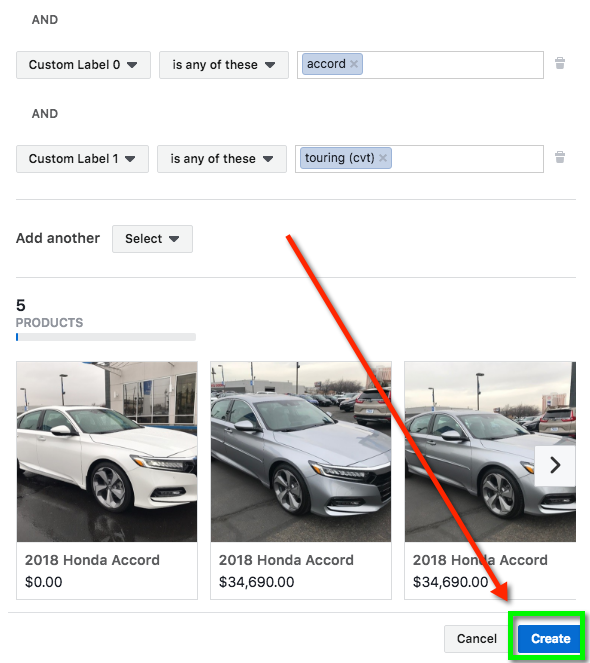The image size is (590, 663).
Task: Expand second 'is any of these' dropdown
Action: pyautogui.click(x=222, y=159)
